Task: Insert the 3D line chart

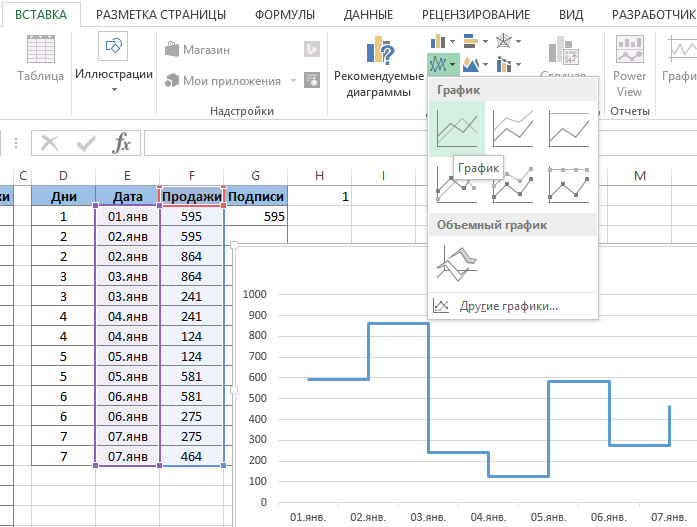Action: (456, 261)
